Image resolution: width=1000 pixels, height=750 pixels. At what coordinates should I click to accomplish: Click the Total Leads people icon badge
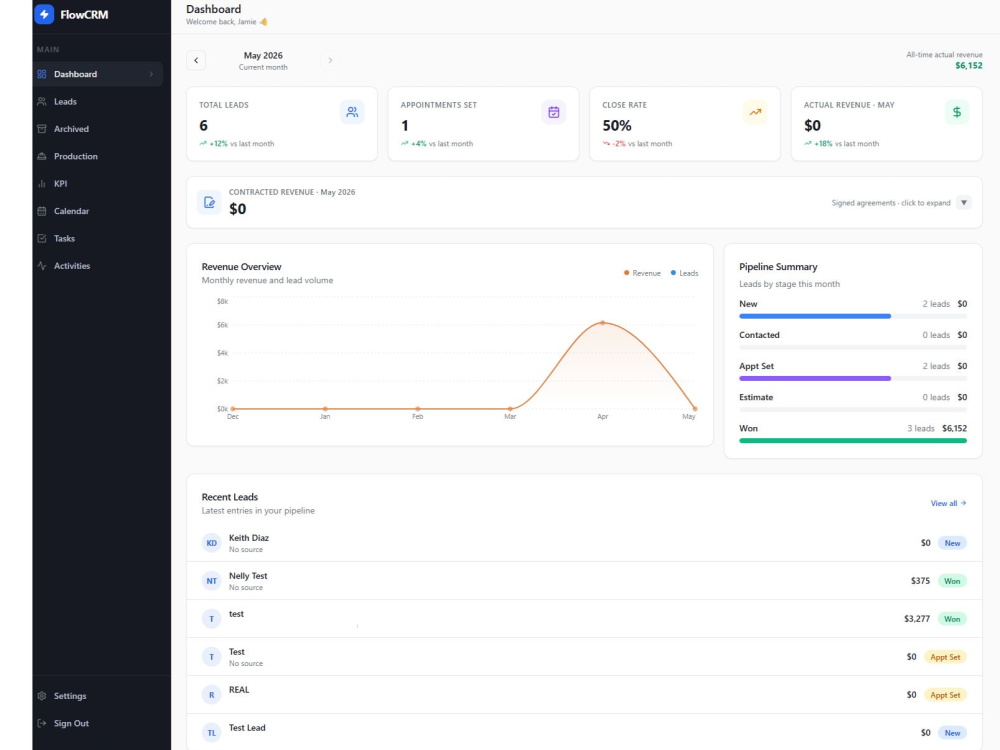352,112
